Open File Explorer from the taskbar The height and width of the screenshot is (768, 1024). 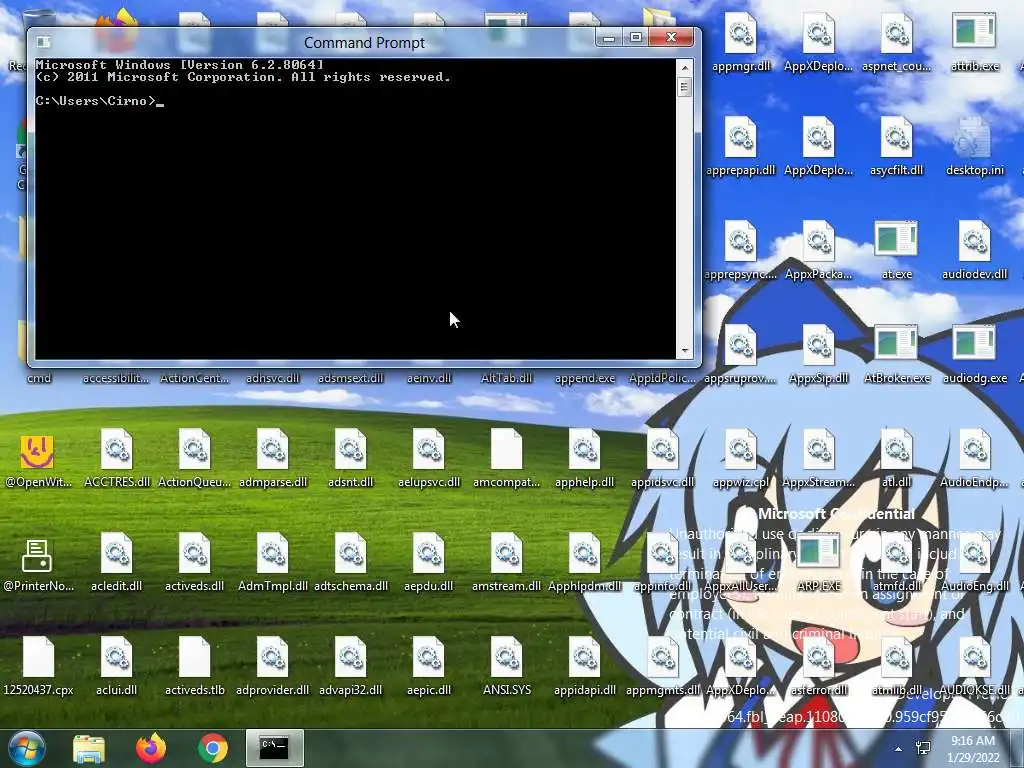[89, 749]
